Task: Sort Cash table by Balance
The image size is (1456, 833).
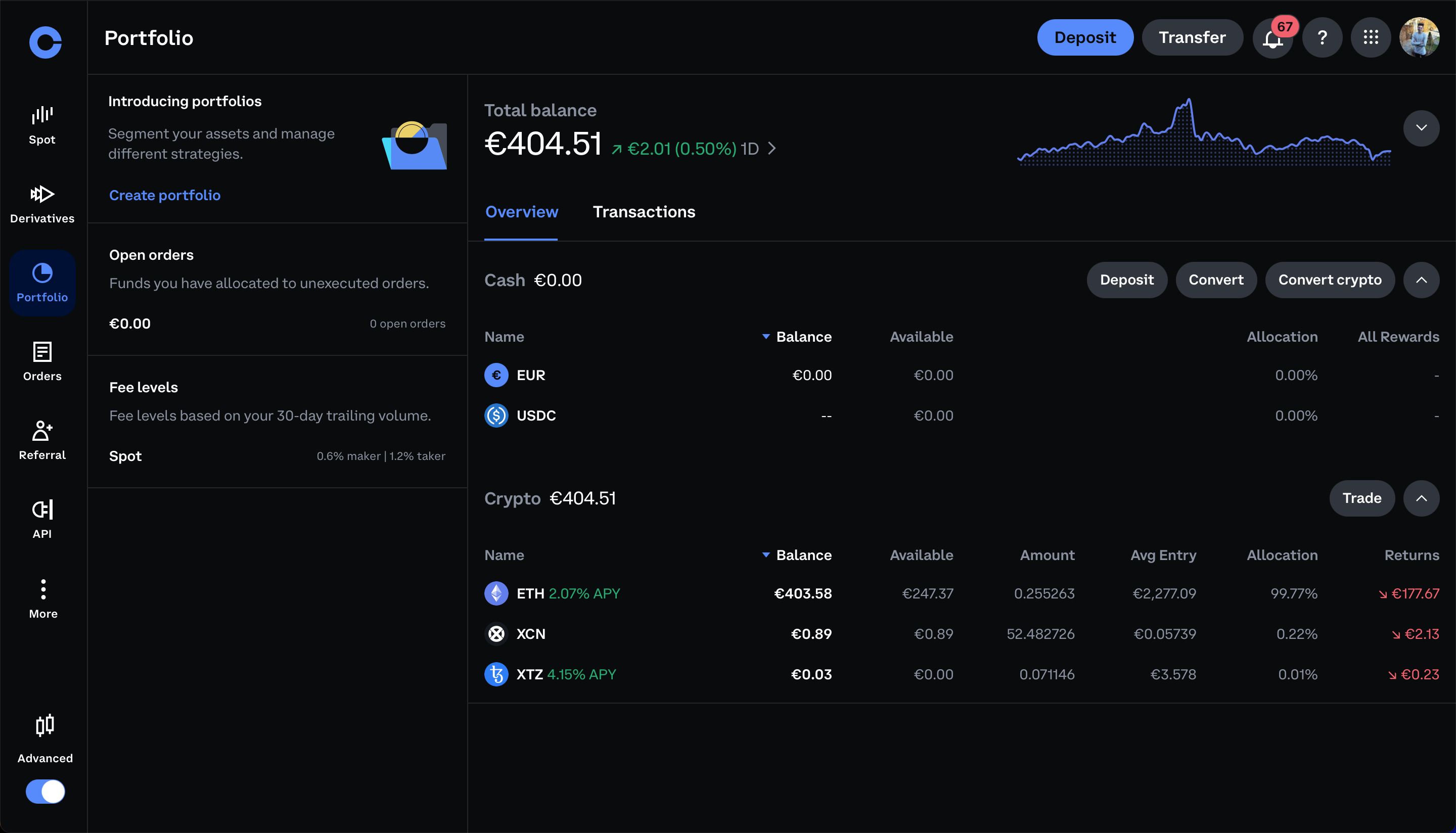Action: [x=797, y=337]
